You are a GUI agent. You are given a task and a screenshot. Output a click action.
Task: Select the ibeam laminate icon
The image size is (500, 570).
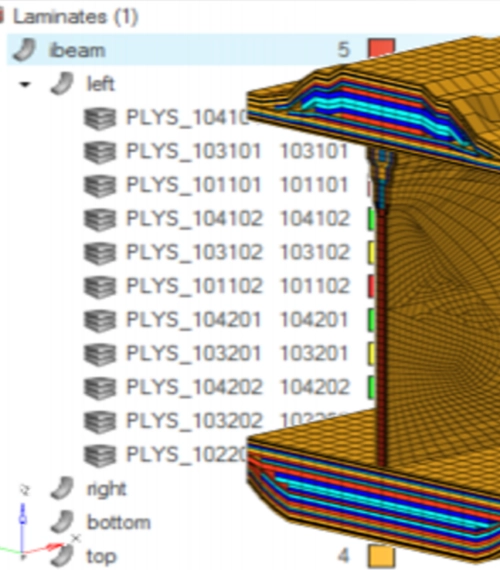click(25, 50)
